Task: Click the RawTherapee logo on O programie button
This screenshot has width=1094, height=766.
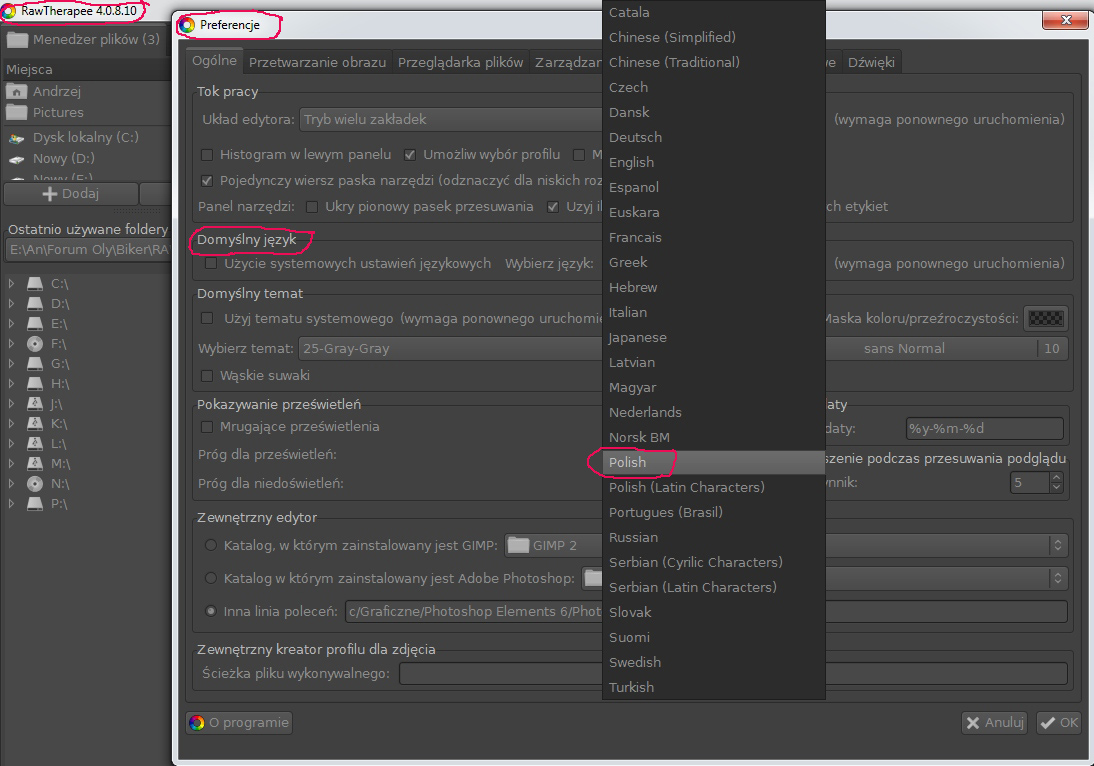Action: tap(197, 722)
